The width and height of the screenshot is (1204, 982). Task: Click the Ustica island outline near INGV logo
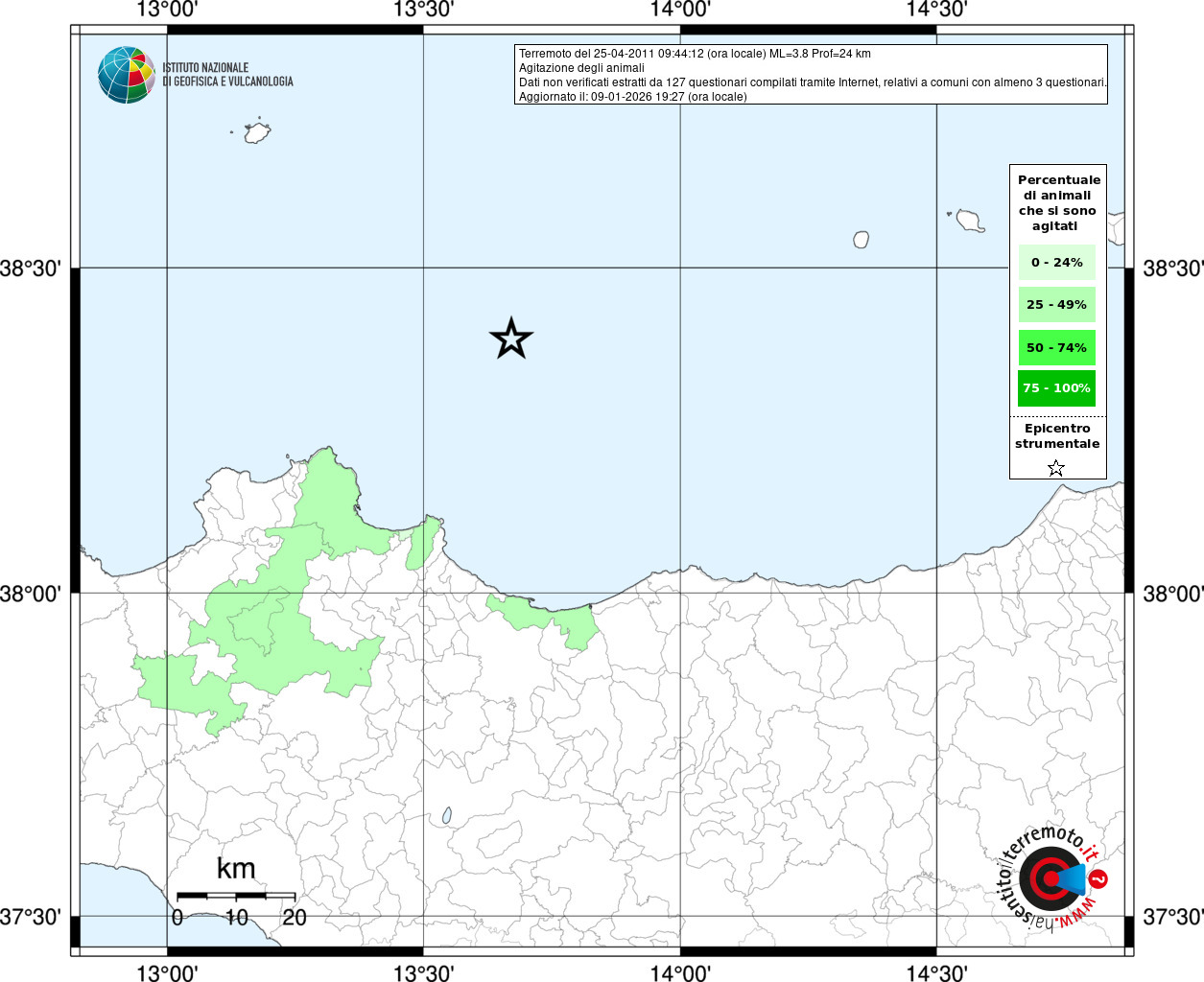[x=256, y=132]
